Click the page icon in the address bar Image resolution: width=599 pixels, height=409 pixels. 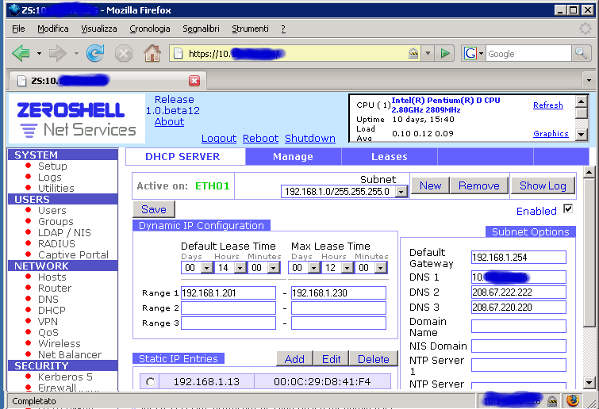pos(178,54)
